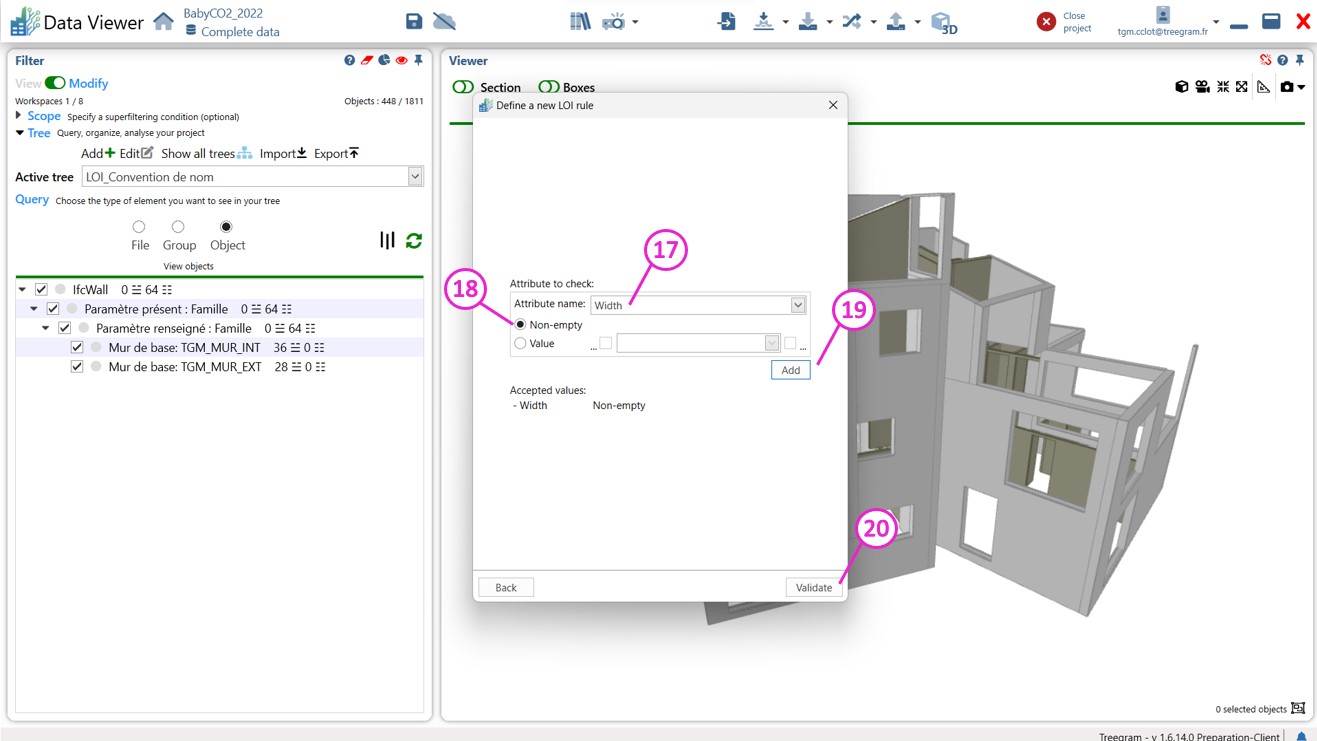Screen dimensions: 1317x741
Task: Open the 3D view cube icon
Action: [x=942, y=21]
